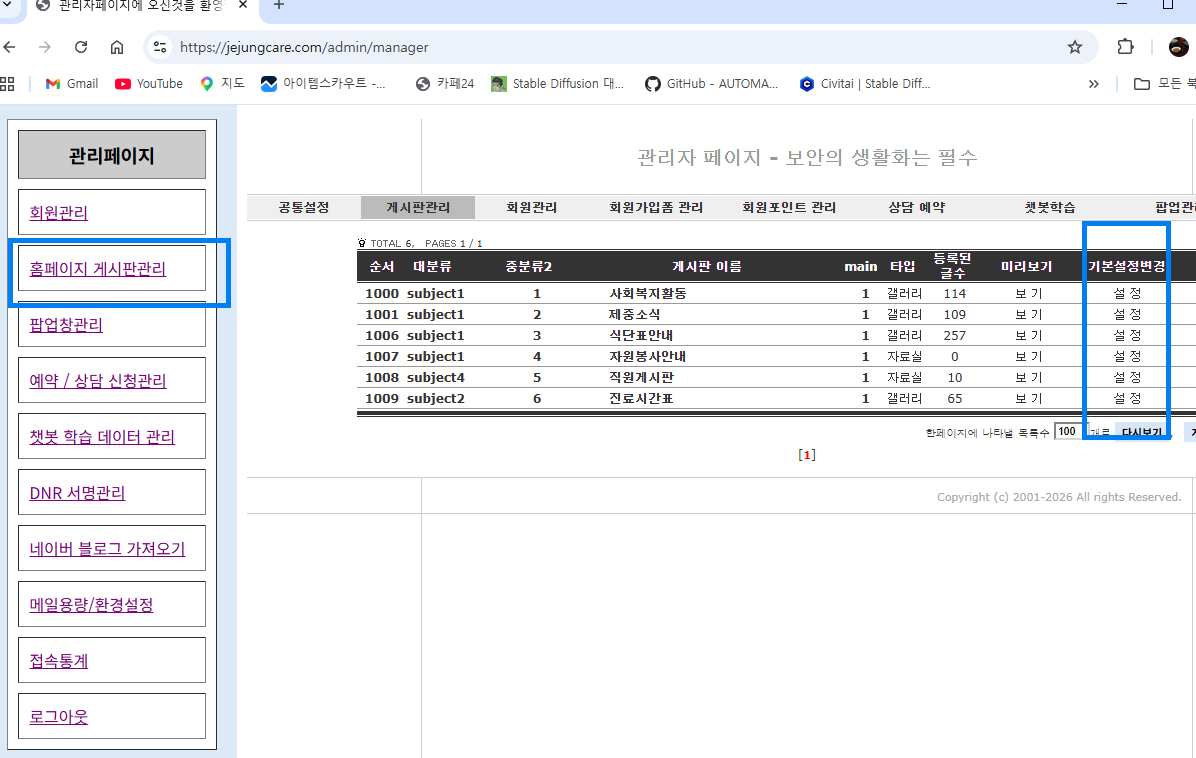Open a new tab with plus icon
The image size is (1196, 758).
[x=279, y=5]
